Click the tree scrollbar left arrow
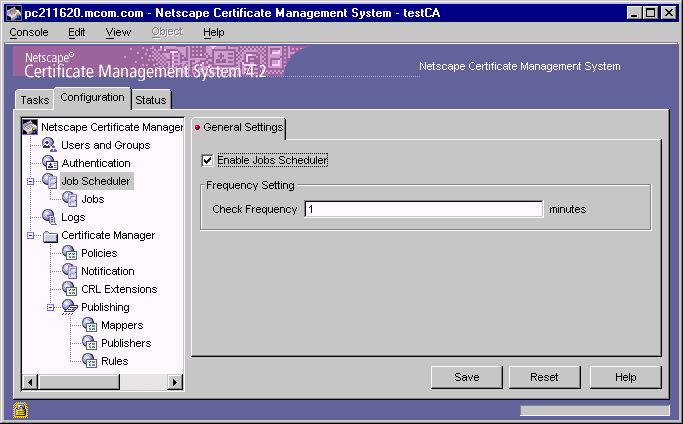The height and width of the screenshot is (424, 683). [30, 383]
